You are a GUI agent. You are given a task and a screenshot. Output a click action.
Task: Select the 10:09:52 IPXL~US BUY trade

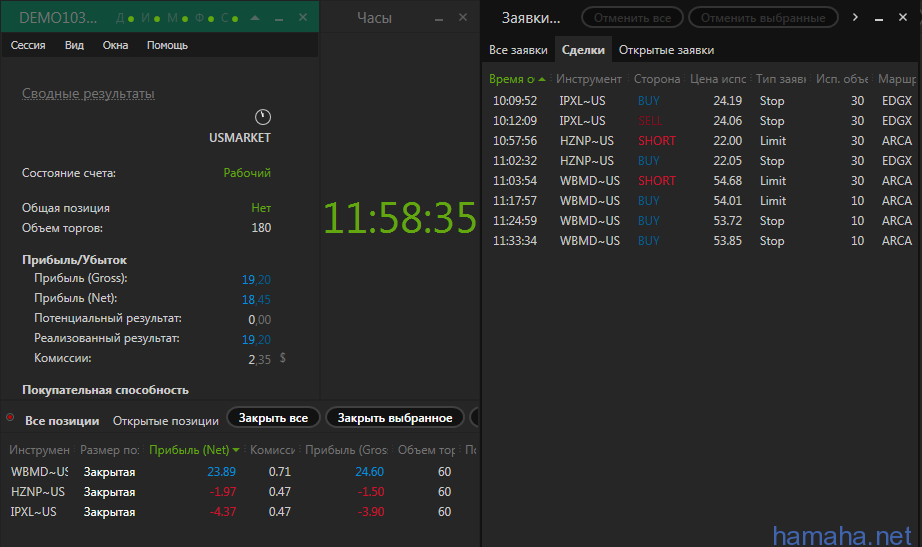click(x=702, y=101)
